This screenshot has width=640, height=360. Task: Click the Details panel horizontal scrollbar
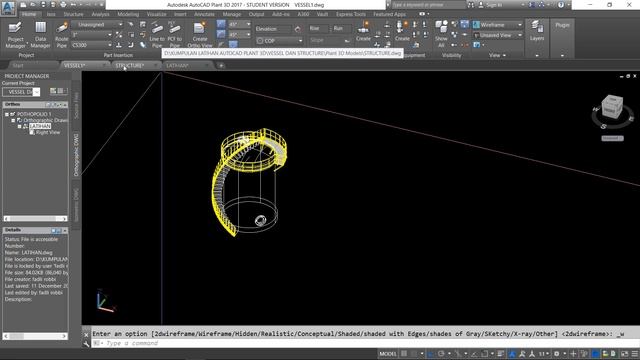pyautogui.click(x=35, y=336)
